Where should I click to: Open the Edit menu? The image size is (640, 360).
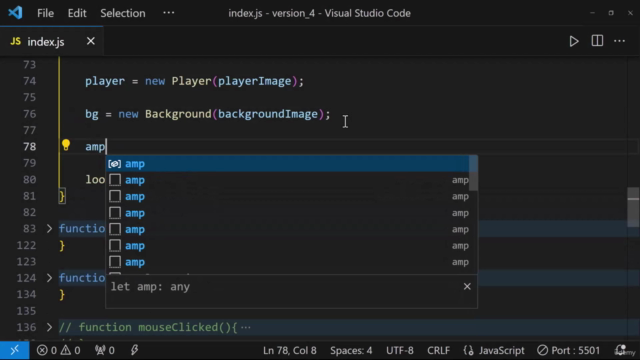(x=77, y=13)
